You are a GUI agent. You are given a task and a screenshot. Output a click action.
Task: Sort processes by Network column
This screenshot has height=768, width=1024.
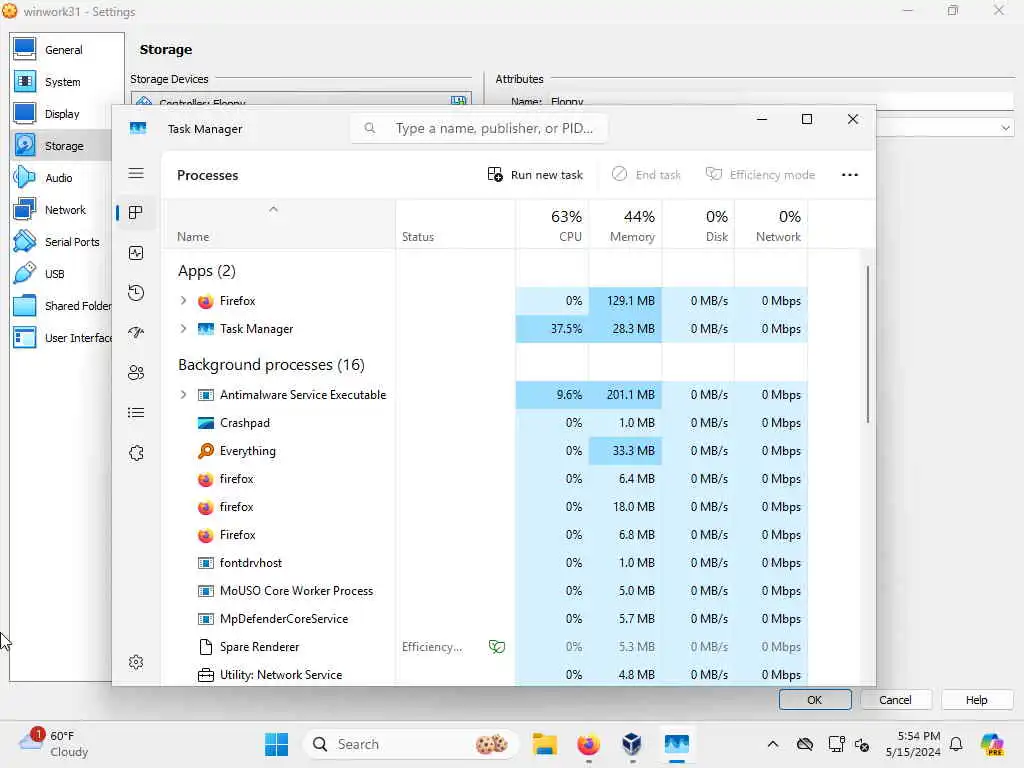[x=771, y=225]
